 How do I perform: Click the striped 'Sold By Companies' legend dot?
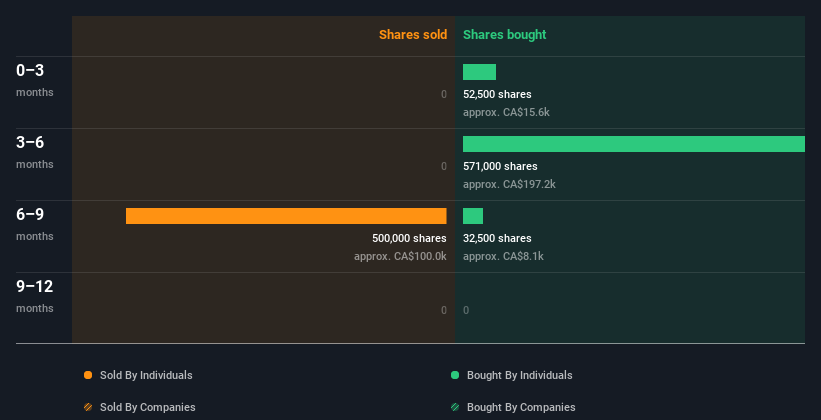pos(88,407)
